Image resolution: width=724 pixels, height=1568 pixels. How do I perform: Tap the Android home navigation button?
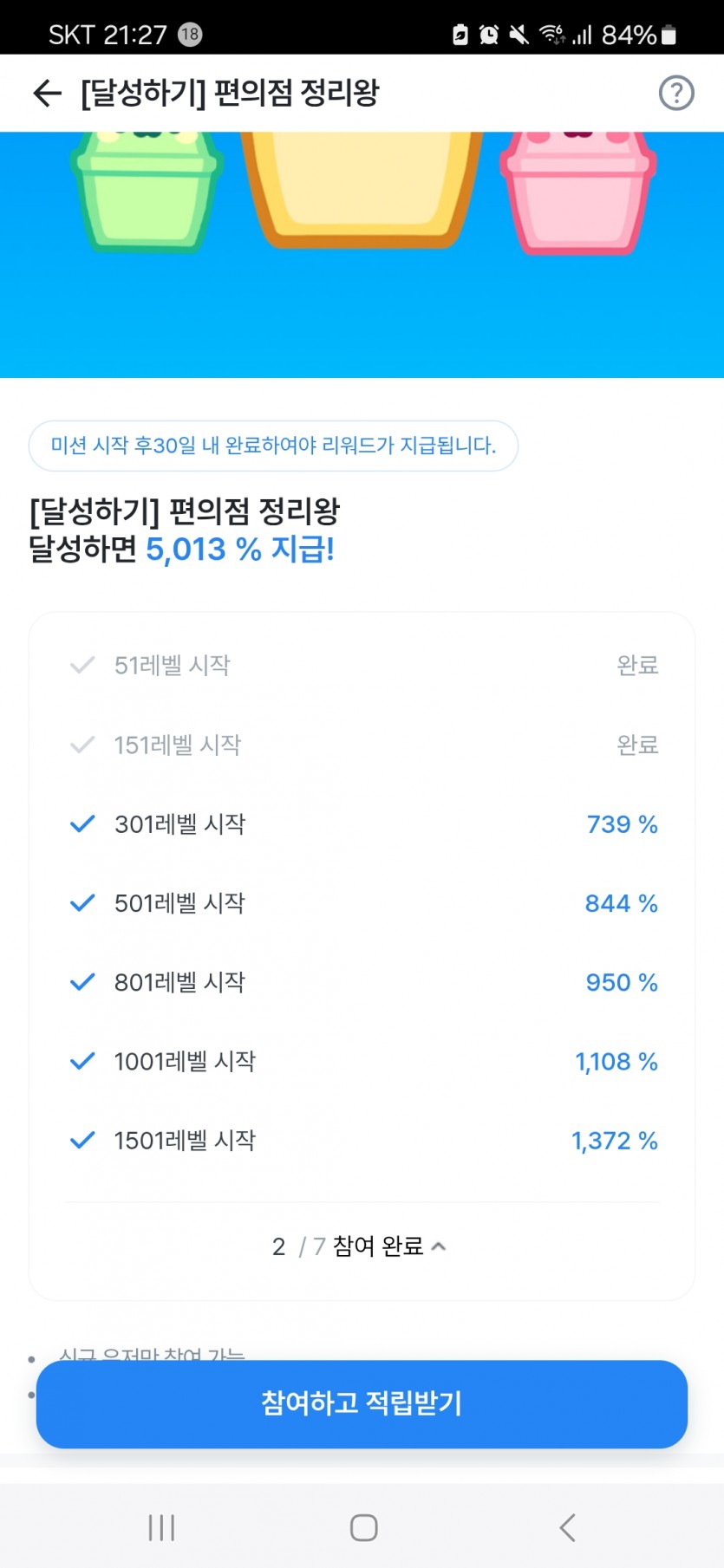[x=363, y=1527]
